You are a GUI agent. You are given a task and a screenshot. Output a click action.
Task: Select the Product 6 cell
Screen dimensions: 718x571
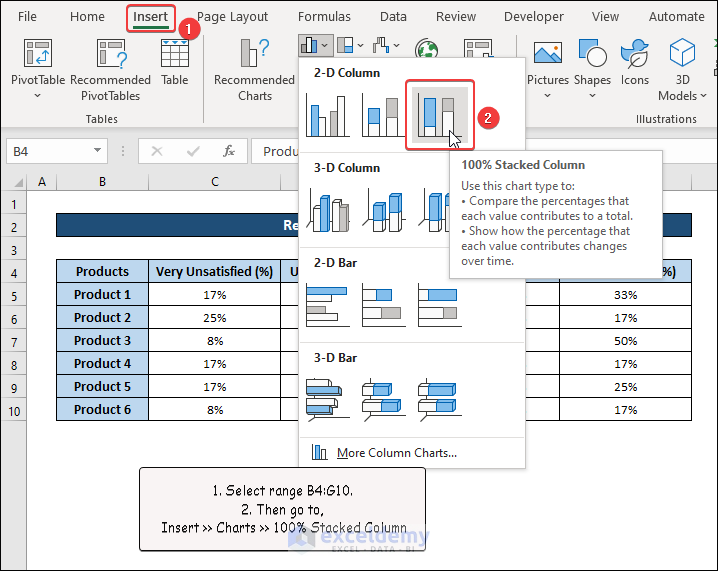[x=103, y=409]
